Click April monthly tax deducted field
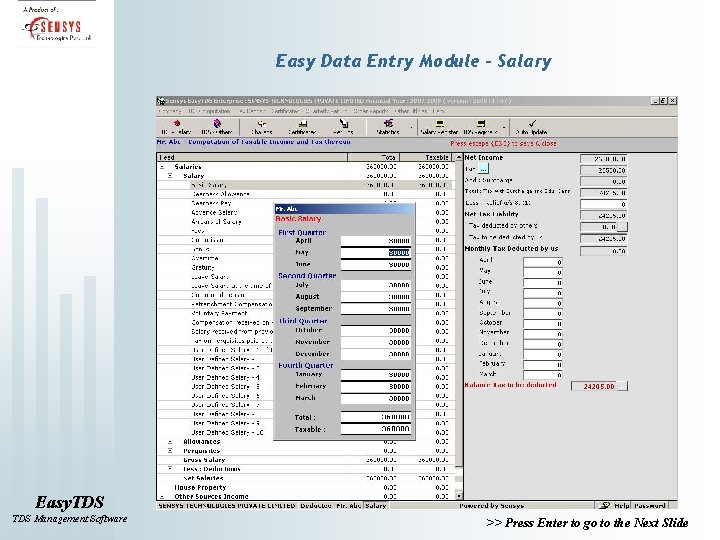The image size is (720, 540). coord(543,262)
